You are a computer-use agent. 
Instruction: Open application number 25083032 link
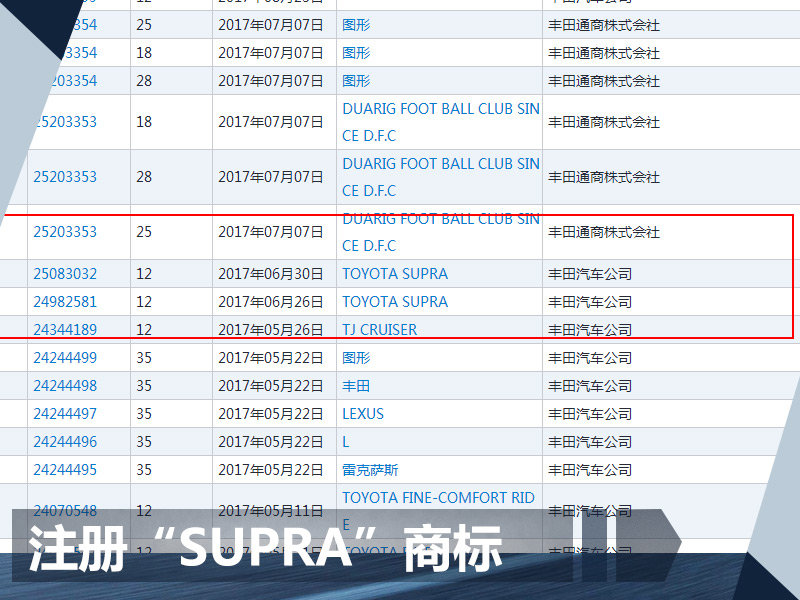coord(65,274)
